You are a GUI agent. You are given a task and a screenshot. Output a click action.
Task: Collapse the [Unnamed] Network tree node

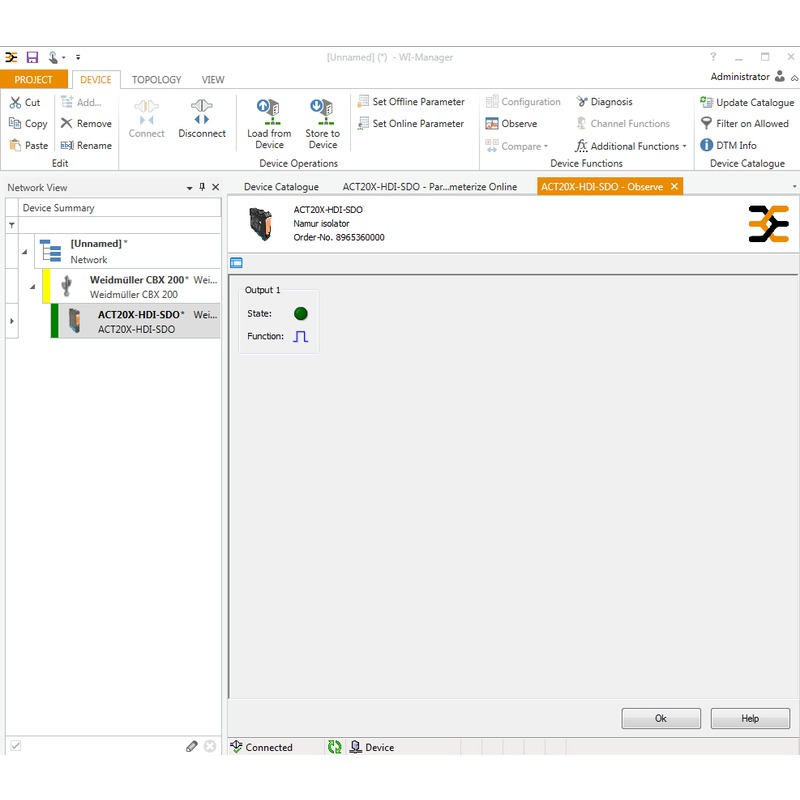(24, 252)
